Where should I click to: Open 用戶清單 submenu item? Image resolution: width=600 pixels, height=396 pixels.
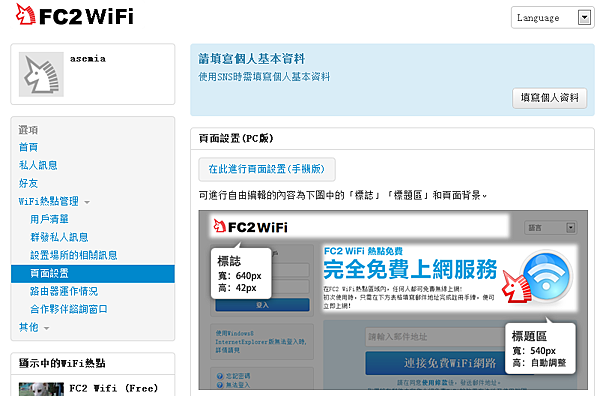pyautogui.click(x=49, y=219)
